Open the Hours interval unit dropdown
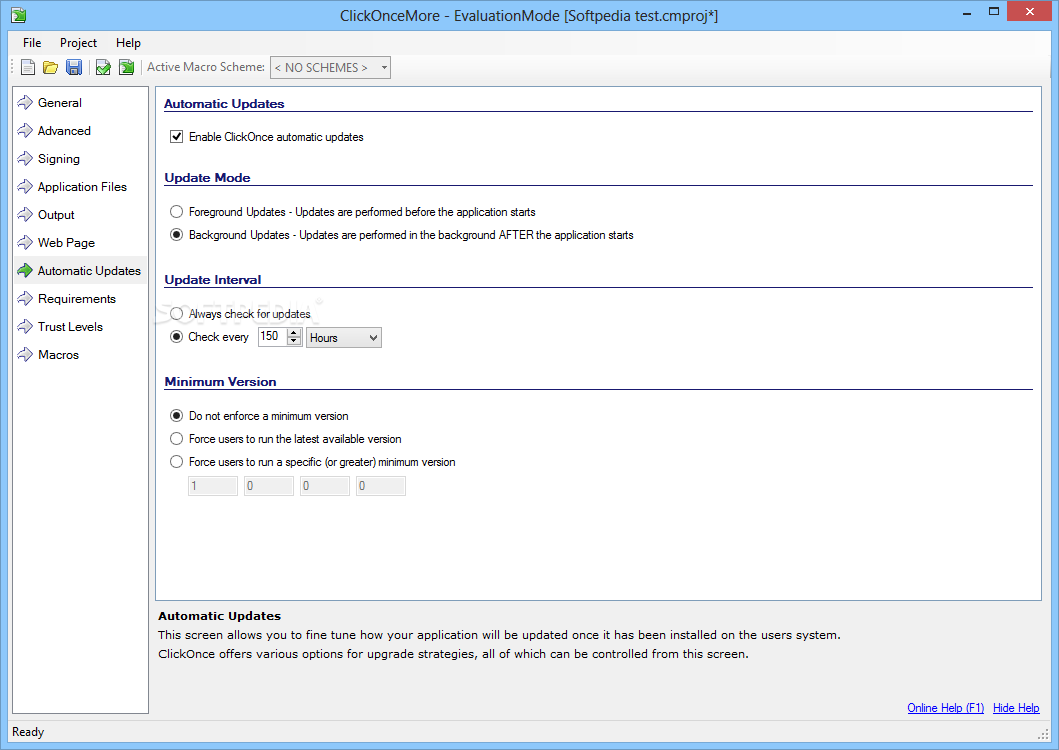Image resolution: width=1059 pixels, height=750 pixels. (x=344, y=338)
